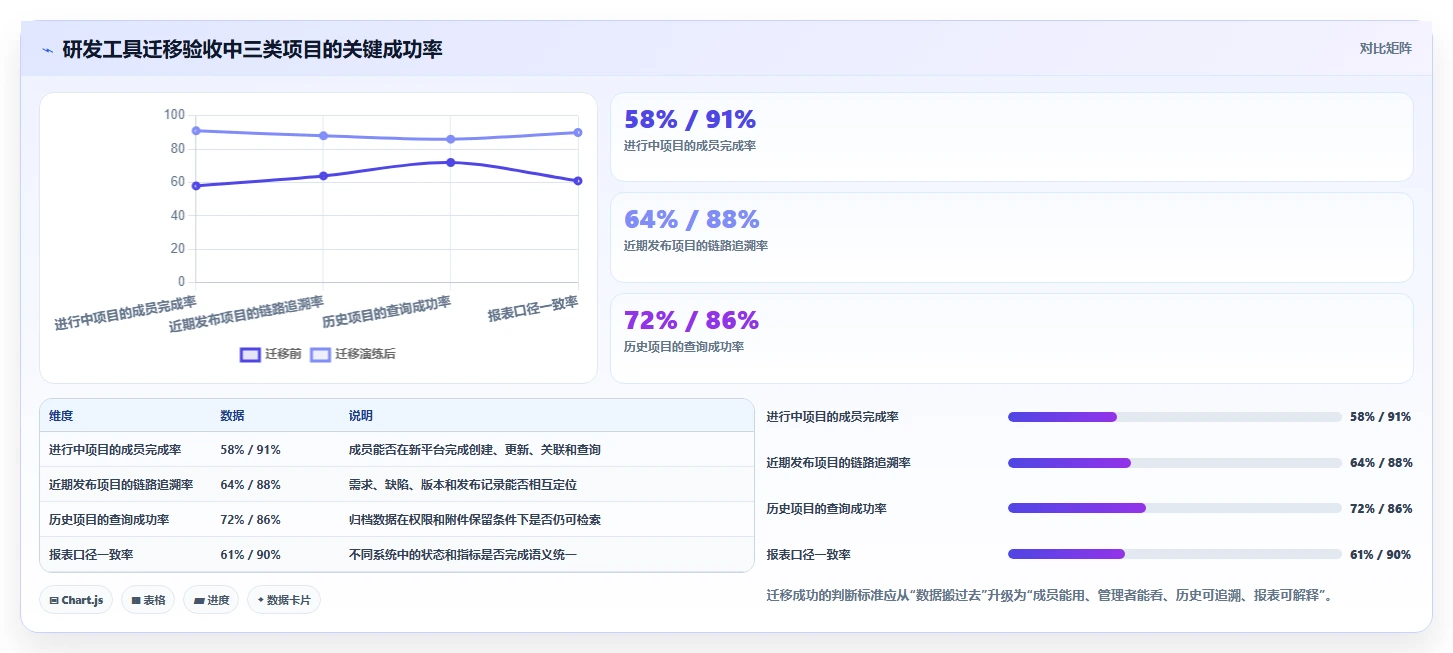The image size is (1453, 653).
Task: Click the title 研发工具迁移验收中三类项目的关键成功率
Action: (x=252, y=49)
